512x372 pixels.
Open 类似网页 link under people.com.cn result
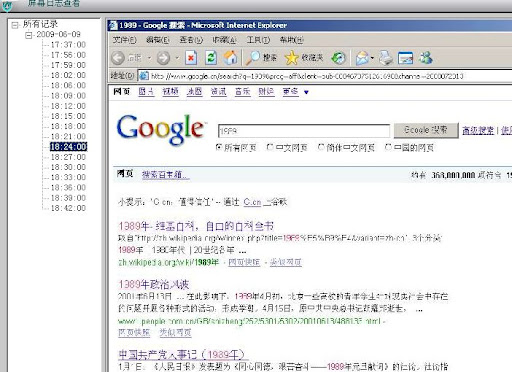coord(175,333)
